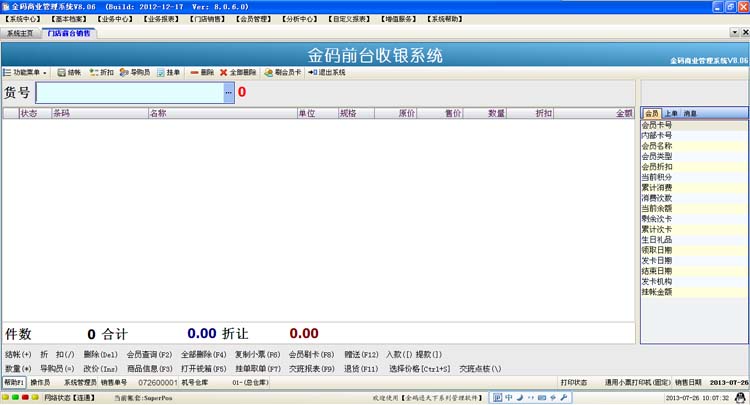Click the 货号 product code input field
The image size is (750, 405).
coord(130,93)
